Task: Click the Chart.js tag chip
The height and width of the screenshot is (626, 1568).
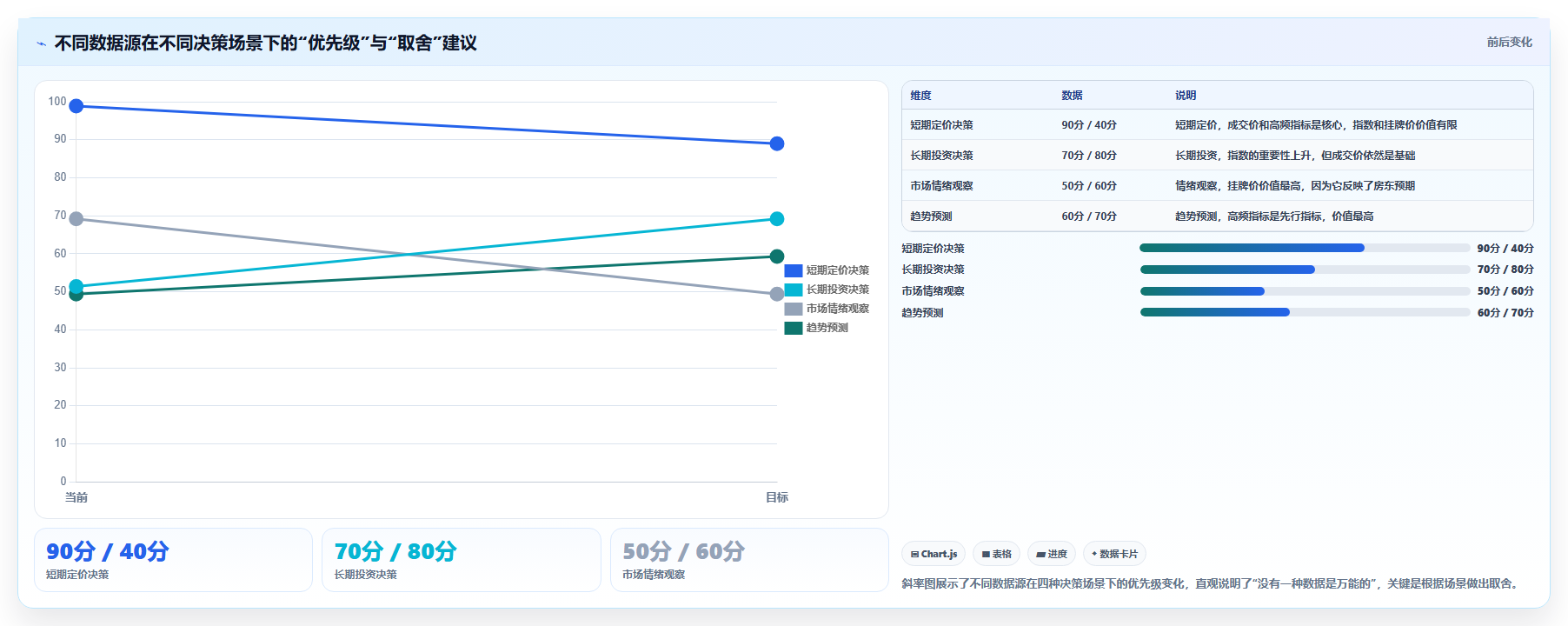Action: pyautogui.click(x=933, y=554)
